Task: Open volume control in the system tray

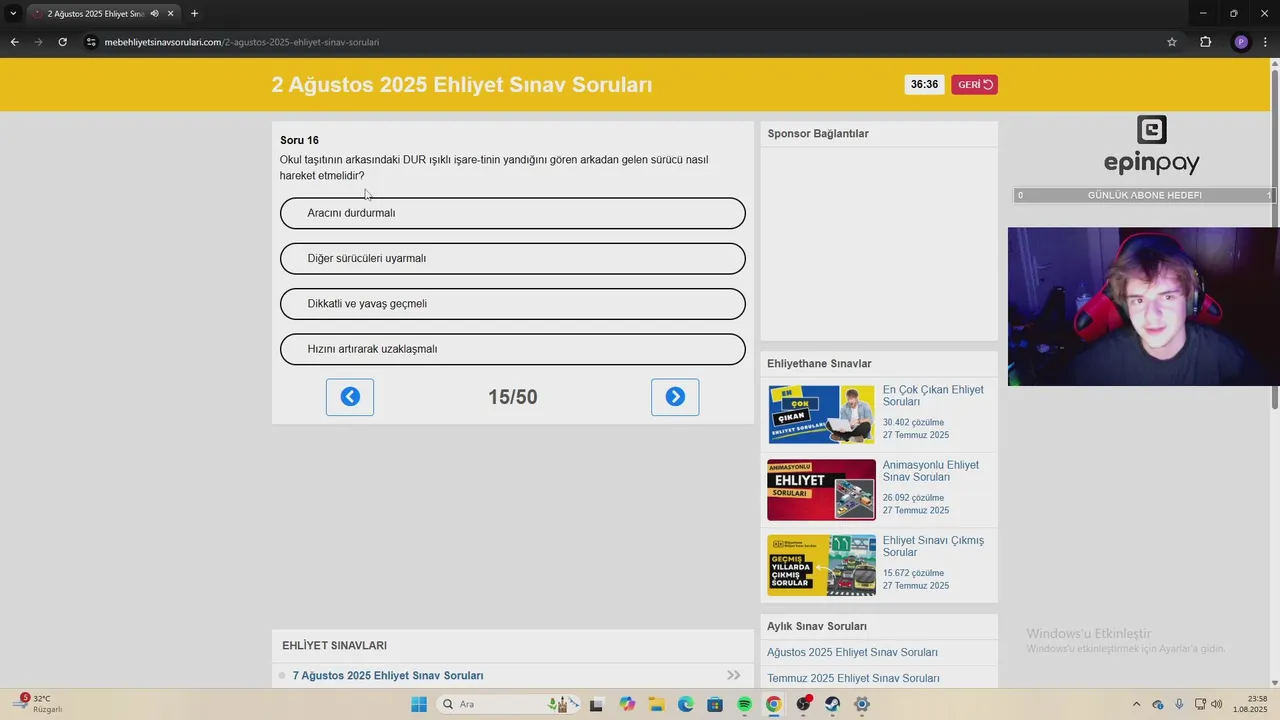Action: 1216,704
